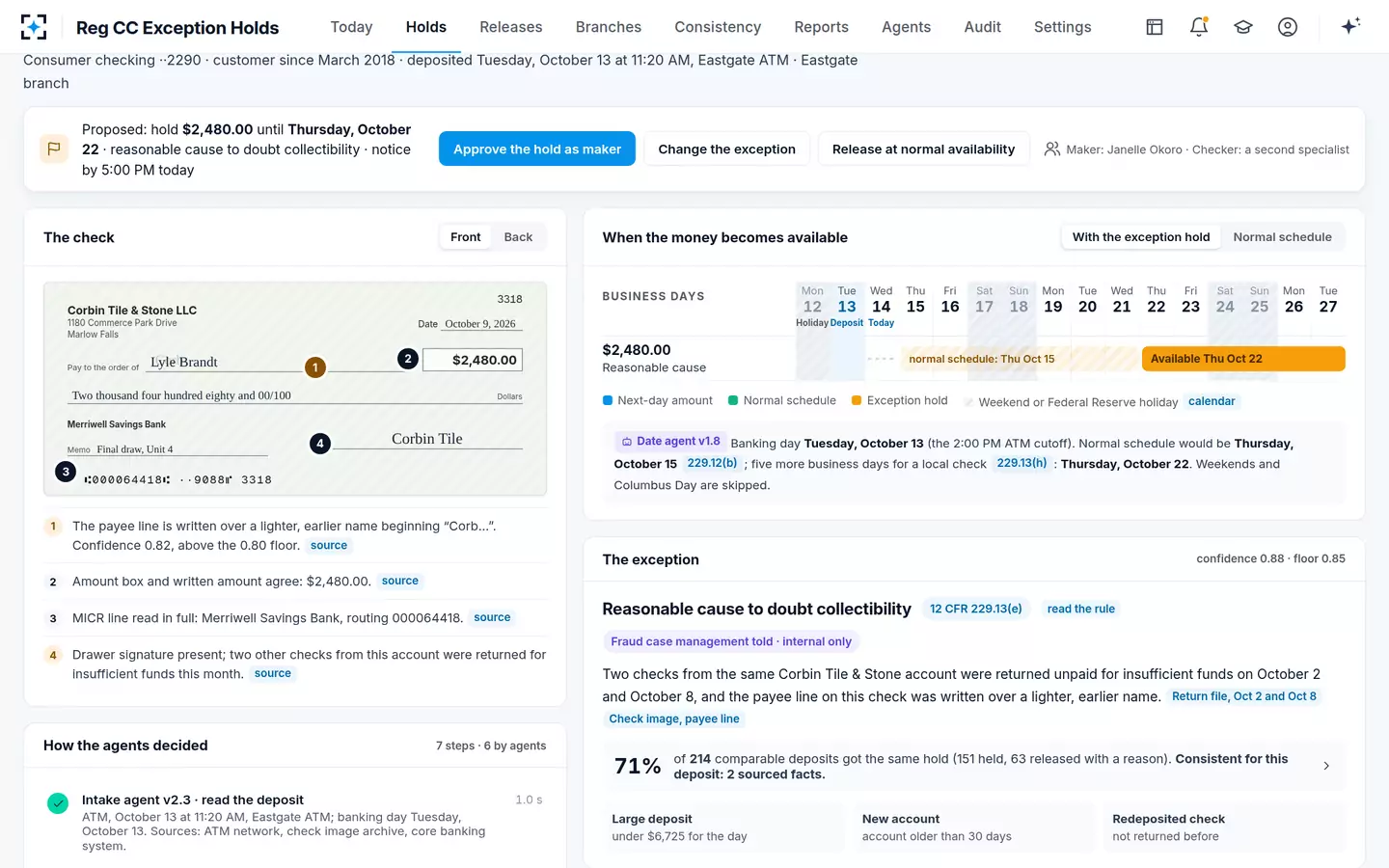
Task: Expand the 71% comparable deposits row
Action: point(973,767)
